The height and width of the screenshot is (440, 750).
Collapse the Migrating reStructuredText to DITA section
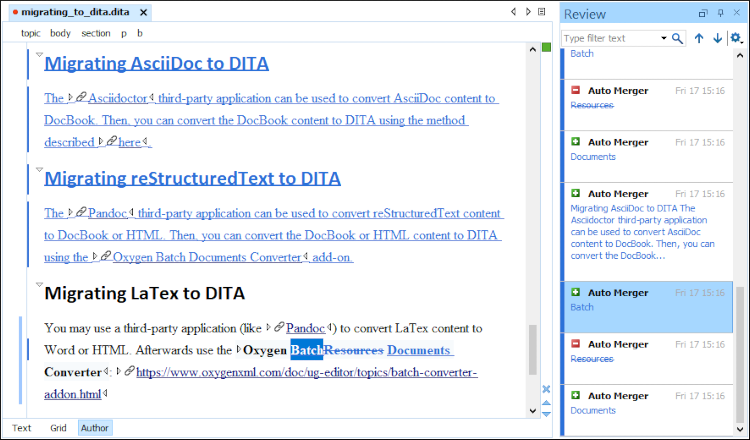(x=39, y=170)
